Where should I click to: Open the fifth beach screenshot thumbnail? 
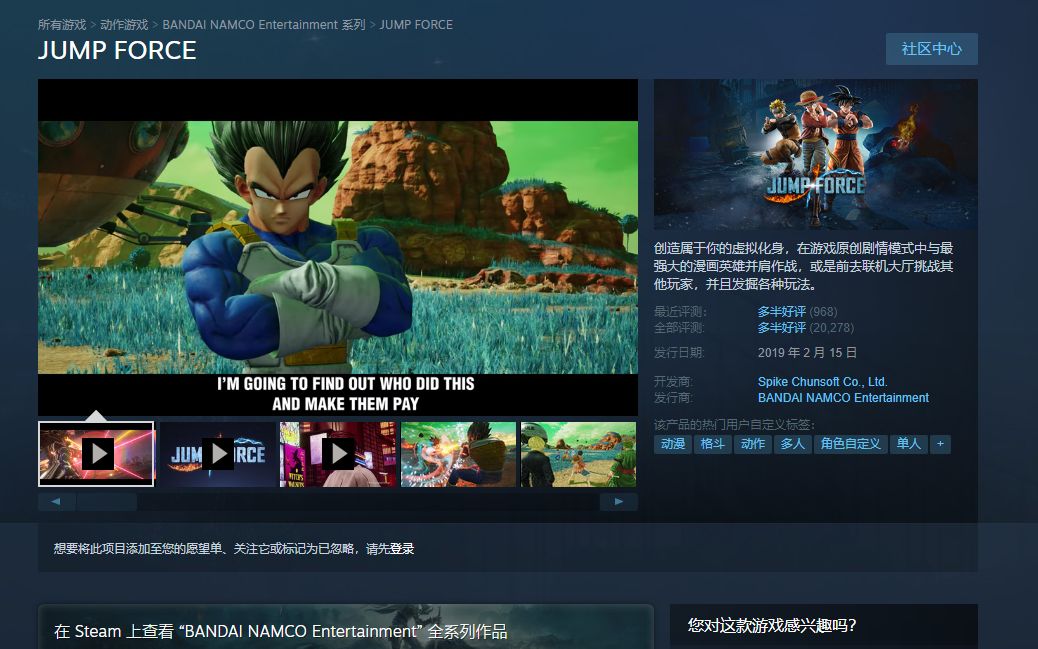pyautogui.click(x=578, y=454)
